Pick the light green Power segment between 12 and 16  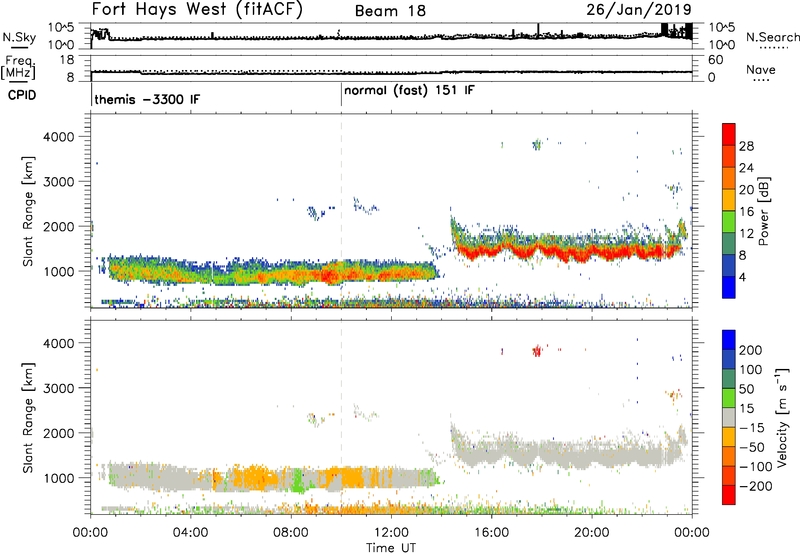[x=729, y=221]
